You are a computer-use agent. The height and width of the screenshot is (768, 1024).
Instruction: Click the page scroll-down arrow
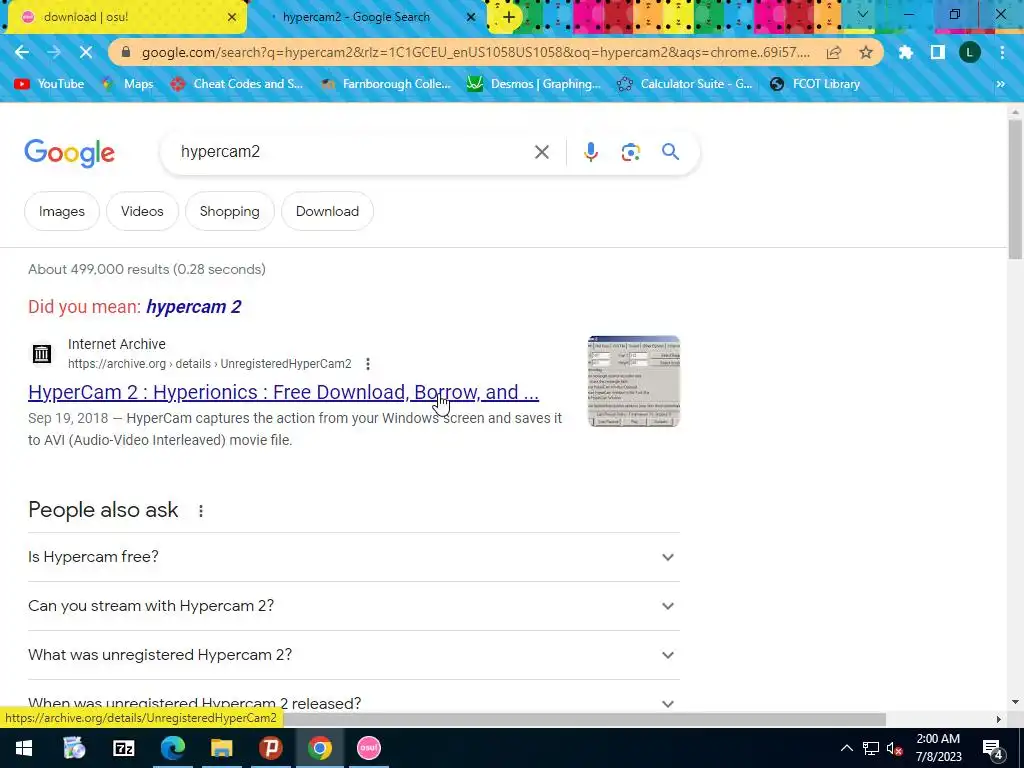pyautogui.click(x=1014, y=702)
